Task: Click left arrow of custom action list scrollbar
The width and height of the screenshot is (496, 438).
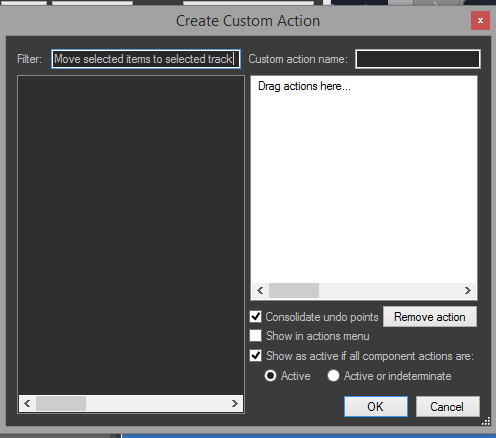Action: 261,291
